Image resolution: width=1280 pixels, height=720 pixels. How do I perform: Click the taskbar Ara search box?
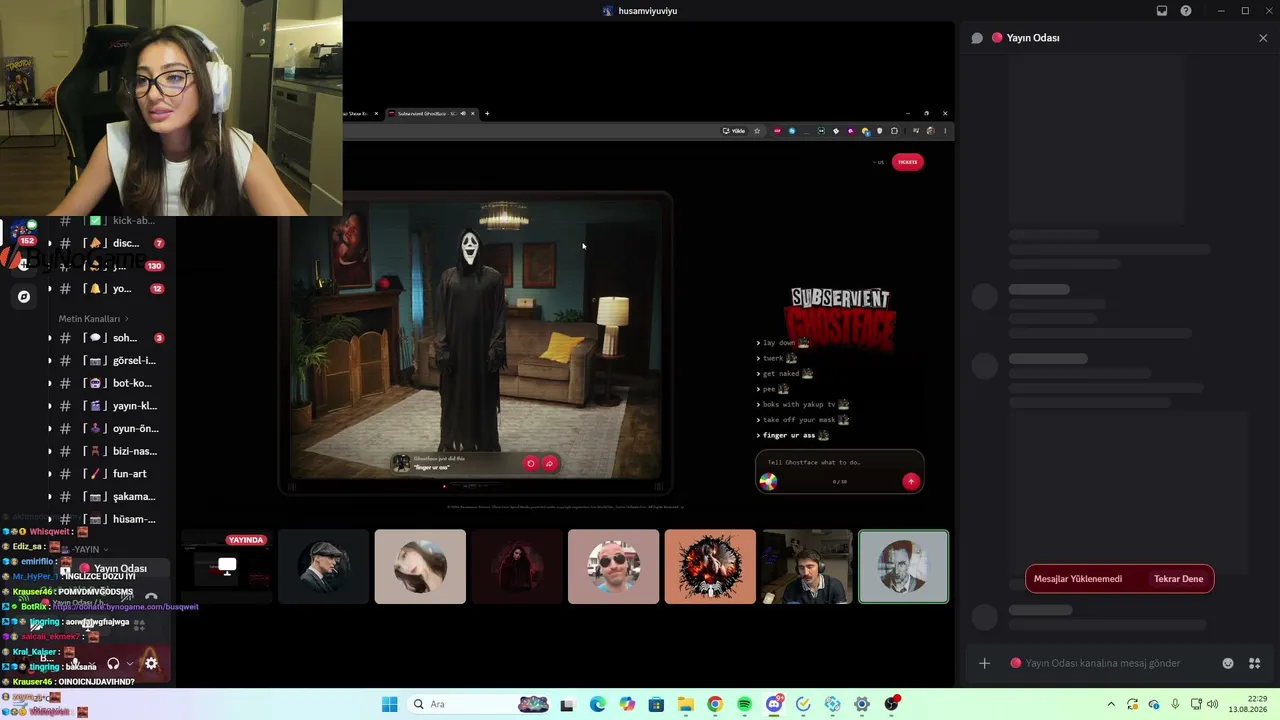[x=480, y=704]
